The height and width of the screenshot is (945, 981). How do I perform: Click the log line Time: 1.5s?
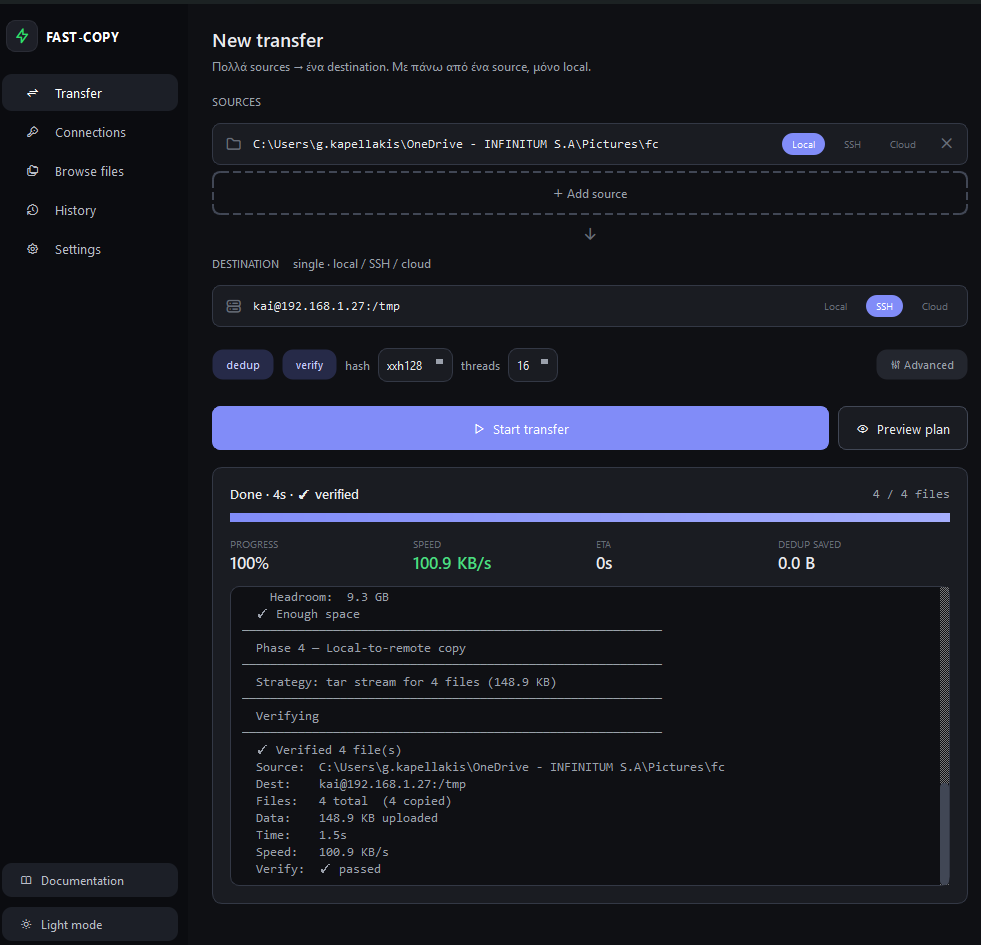click(301, 835)
